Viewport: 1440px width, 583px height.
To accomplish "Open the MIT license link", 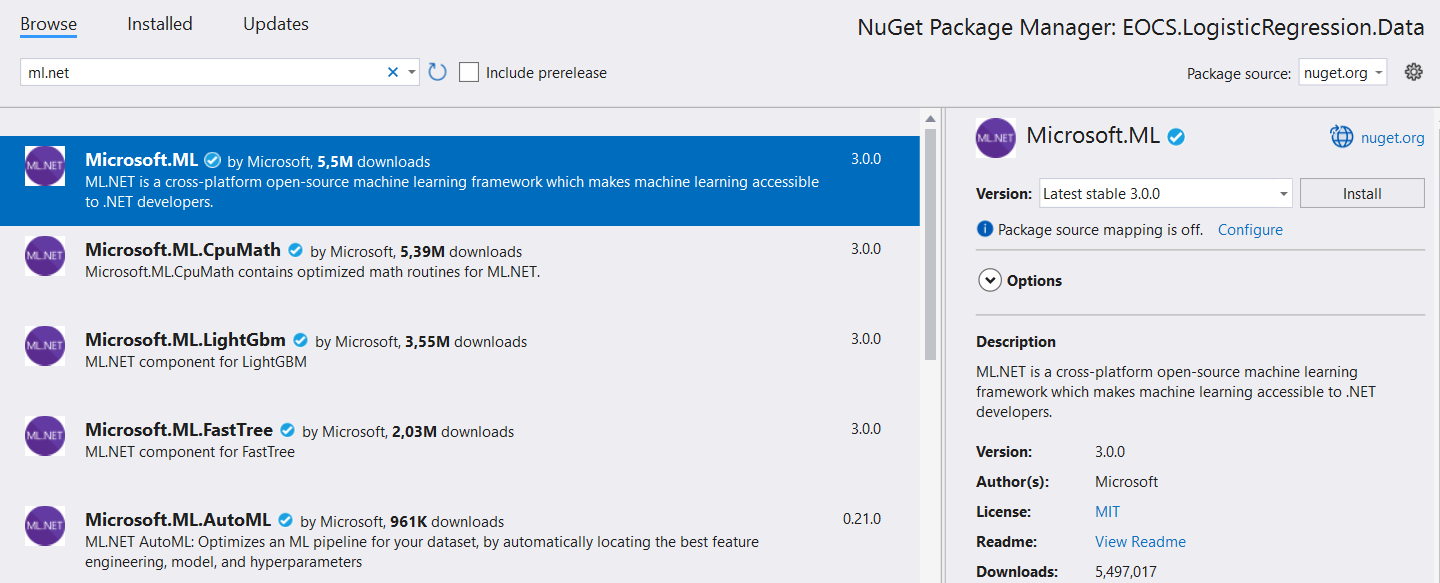I will click(1108, 511).
